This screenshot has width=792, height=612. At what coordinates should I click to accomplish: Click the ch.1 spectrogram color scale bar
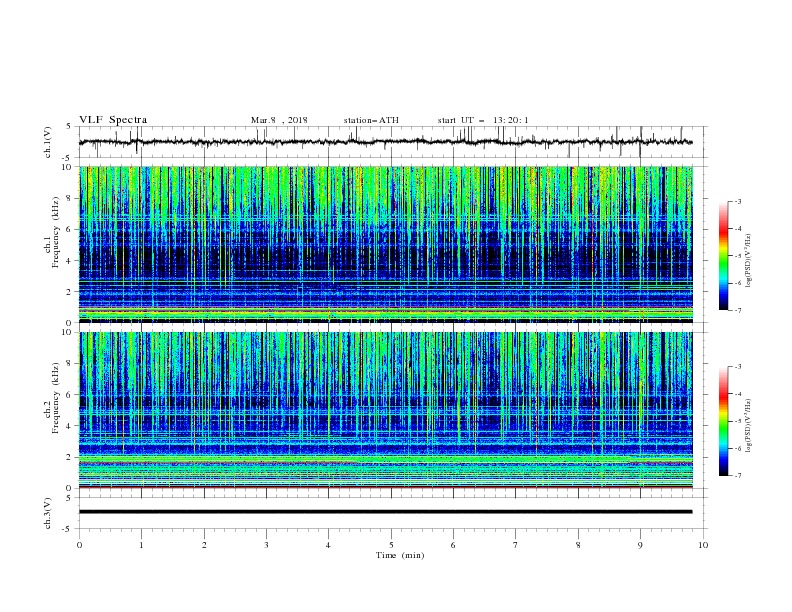click(723, 256)
